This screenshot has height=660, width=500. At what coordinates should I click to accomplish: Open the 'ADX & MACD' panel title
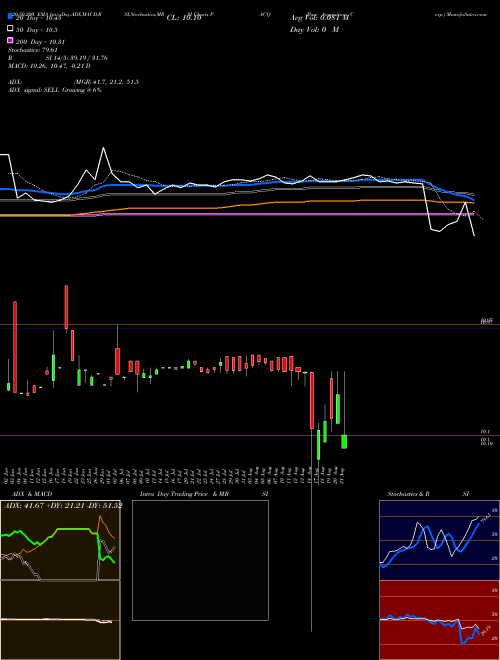(x=32, y=494)
